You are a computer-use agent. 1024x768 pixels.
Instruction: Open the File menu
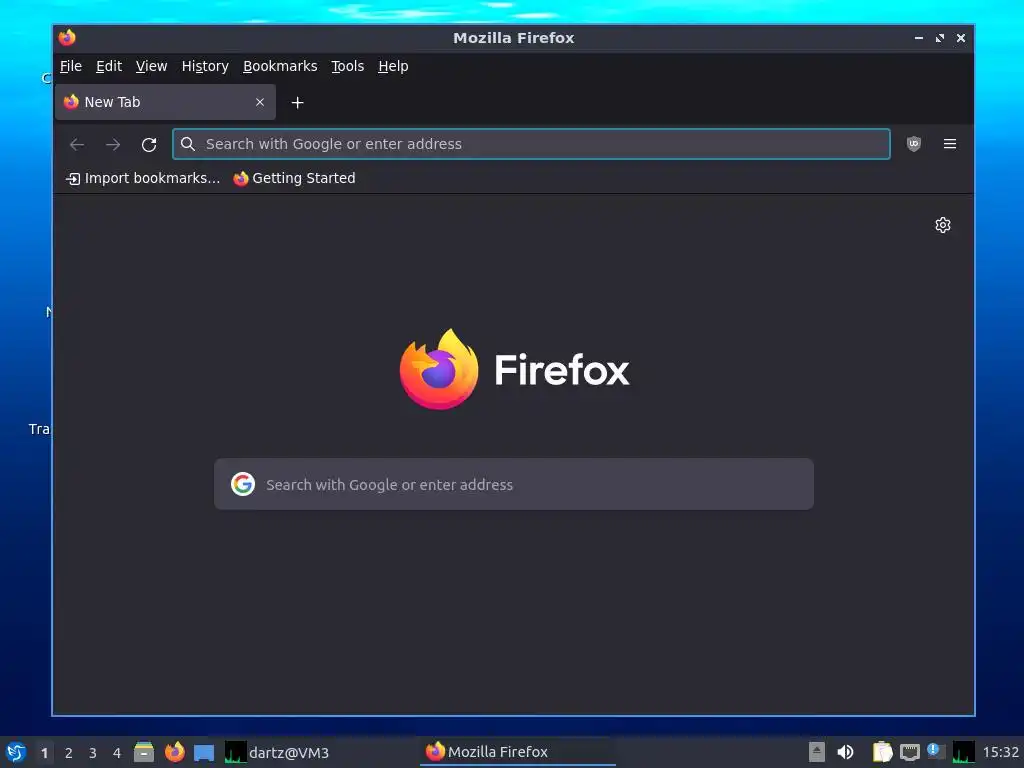(x=71, y=66)
